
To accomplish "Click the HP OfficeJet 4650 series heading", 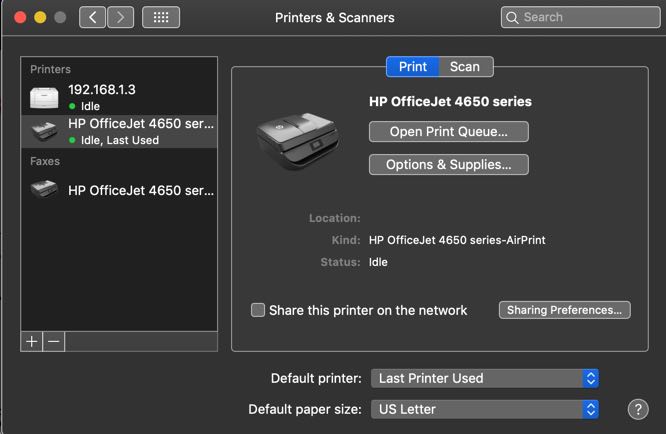I will [x=450, y=101].
